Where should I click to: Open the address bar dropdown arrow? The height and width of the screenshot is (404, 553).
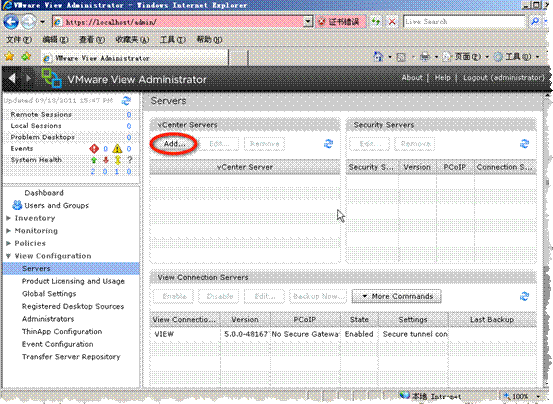[x=308, y=22]
